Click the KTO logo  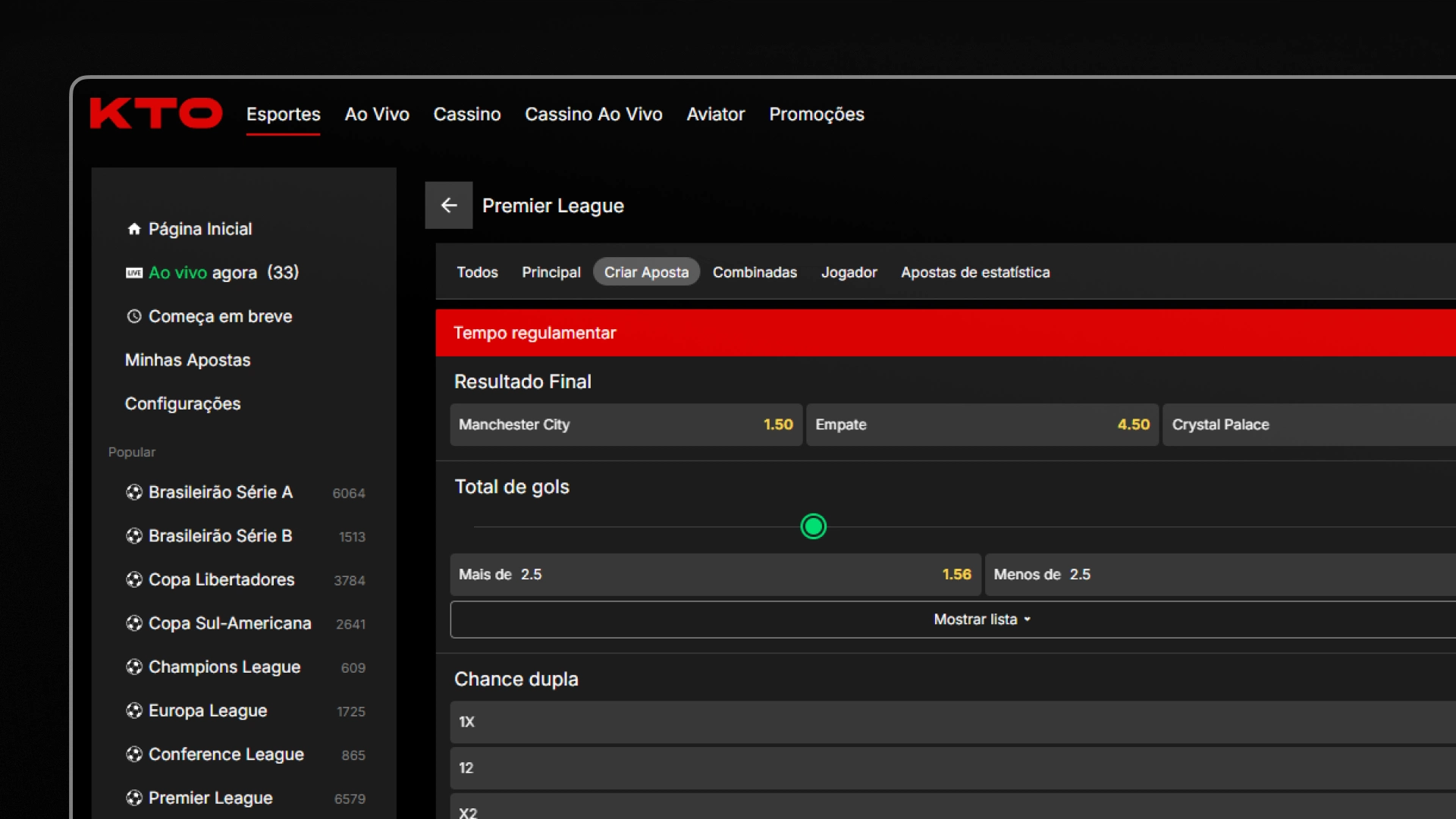156,114
